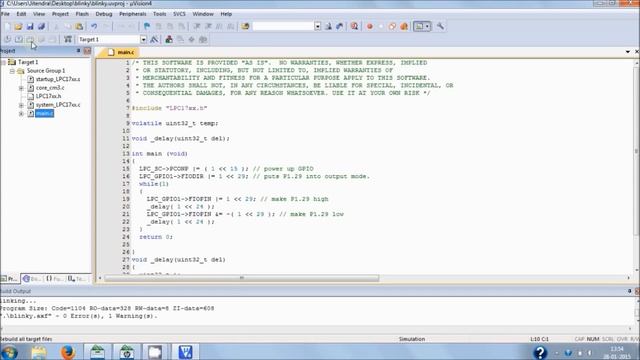Open the View menu
640x360 pixels.
[39, 14]
